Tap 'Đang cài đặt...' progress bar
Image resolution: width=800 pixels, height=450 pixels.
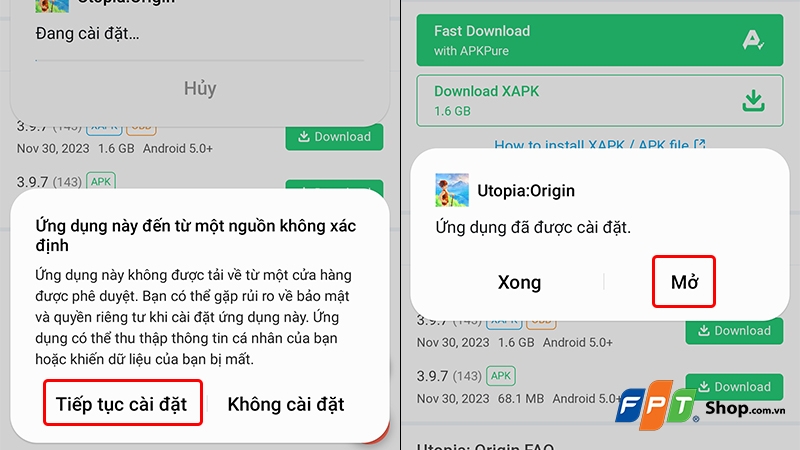point(200,60)
